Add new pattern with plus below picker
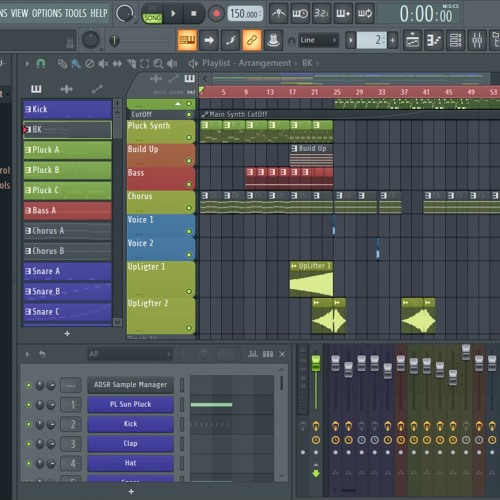This screenshot has width=500, height=500. point(67,333)
